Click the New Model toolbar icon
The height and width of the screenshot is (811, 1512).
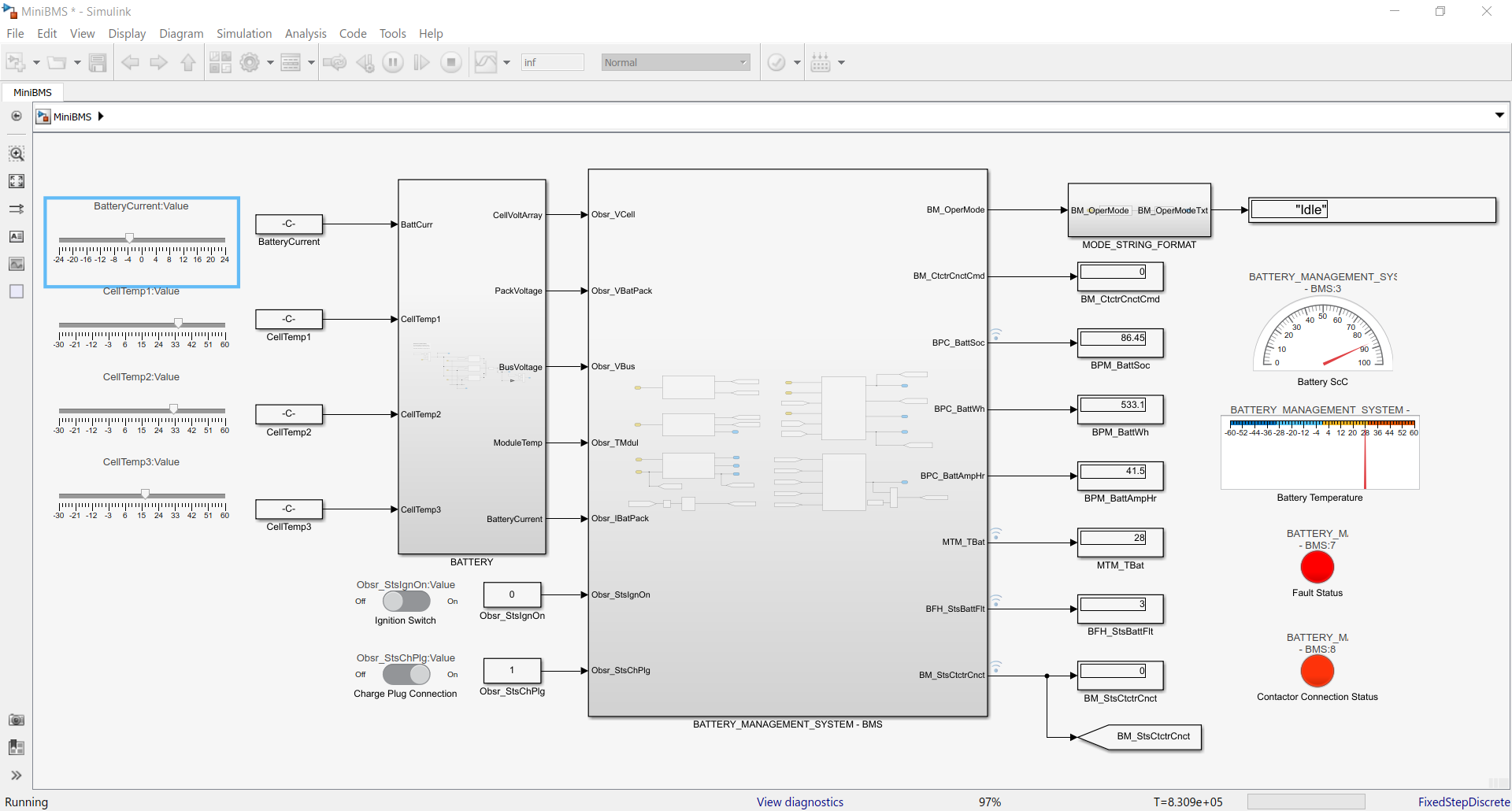point(16,62)
